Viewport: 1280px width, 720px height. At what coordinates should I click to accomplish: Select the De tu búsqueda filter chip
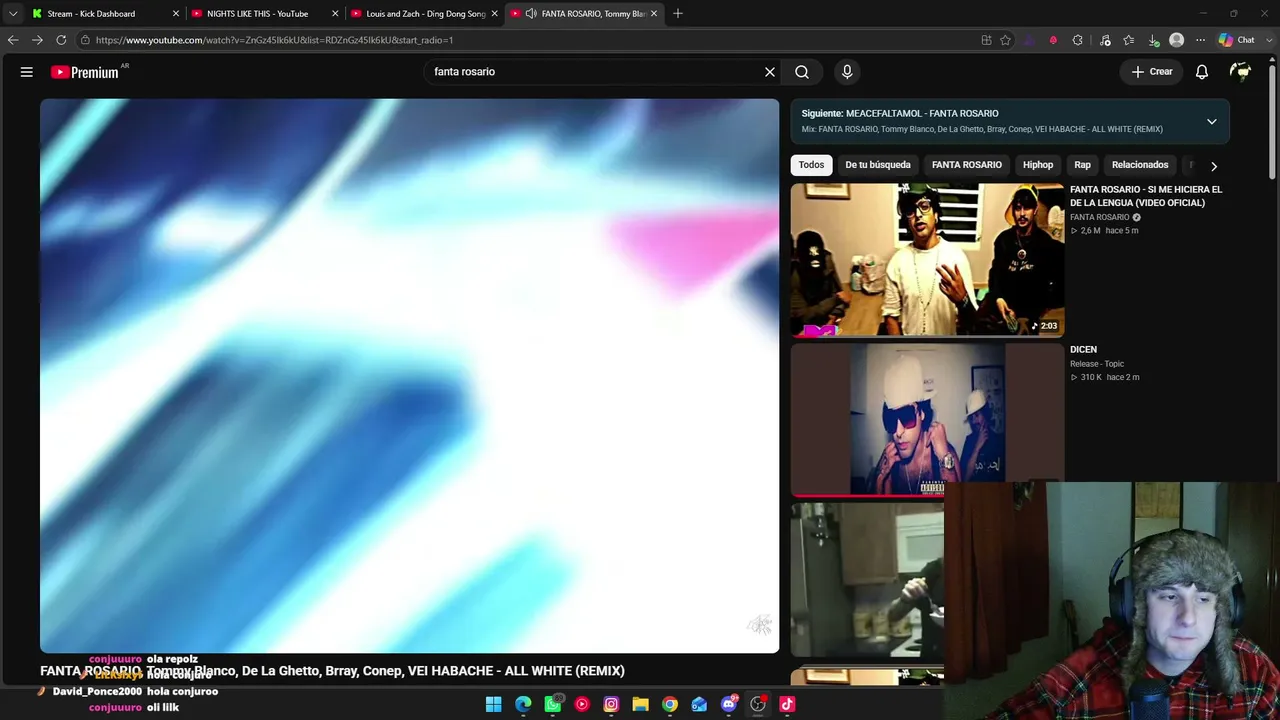878,165
